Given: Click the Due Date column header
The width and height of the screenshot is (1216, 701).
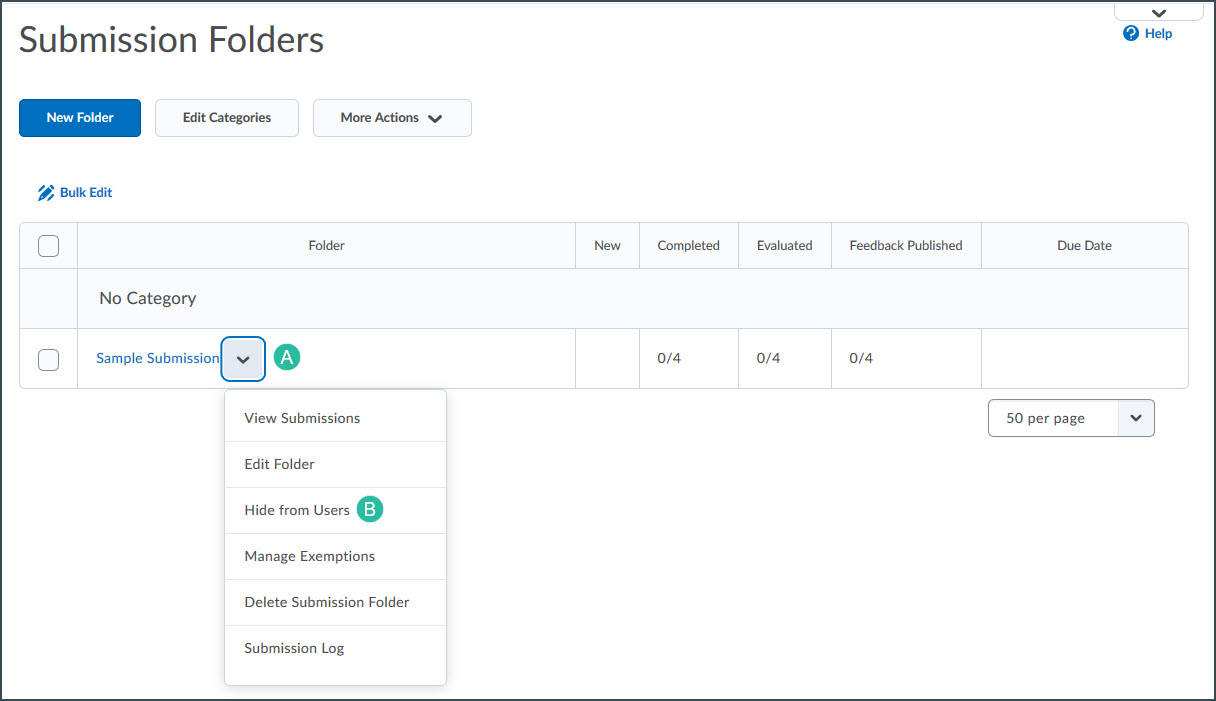Looking at the screenshot, I should click(x=1084, y=245).
